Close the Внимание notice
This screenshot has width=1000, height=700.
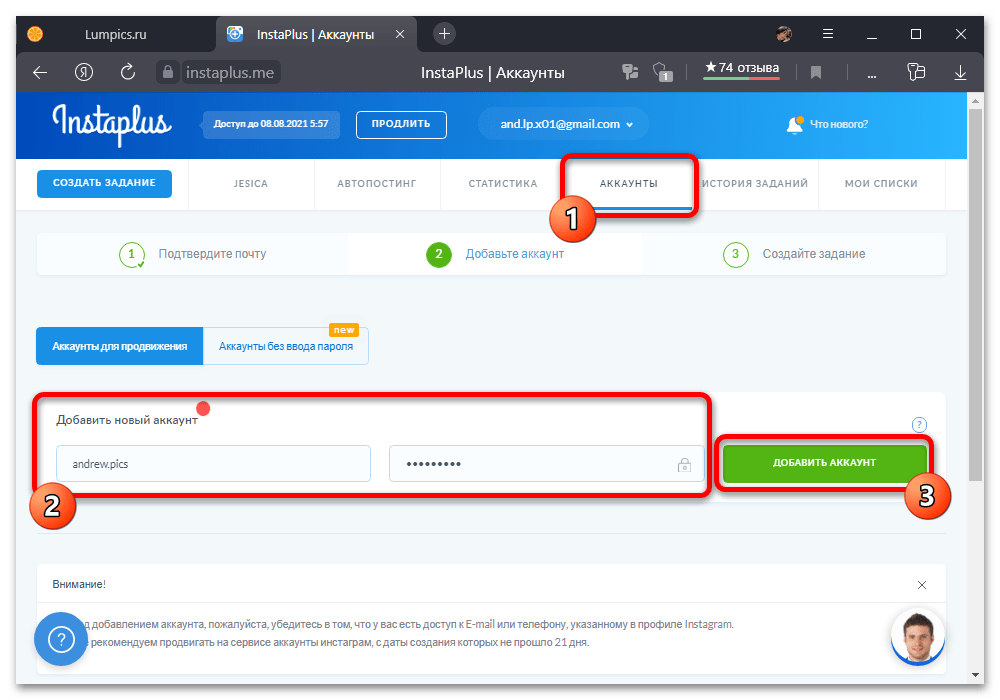click(921, 584)
